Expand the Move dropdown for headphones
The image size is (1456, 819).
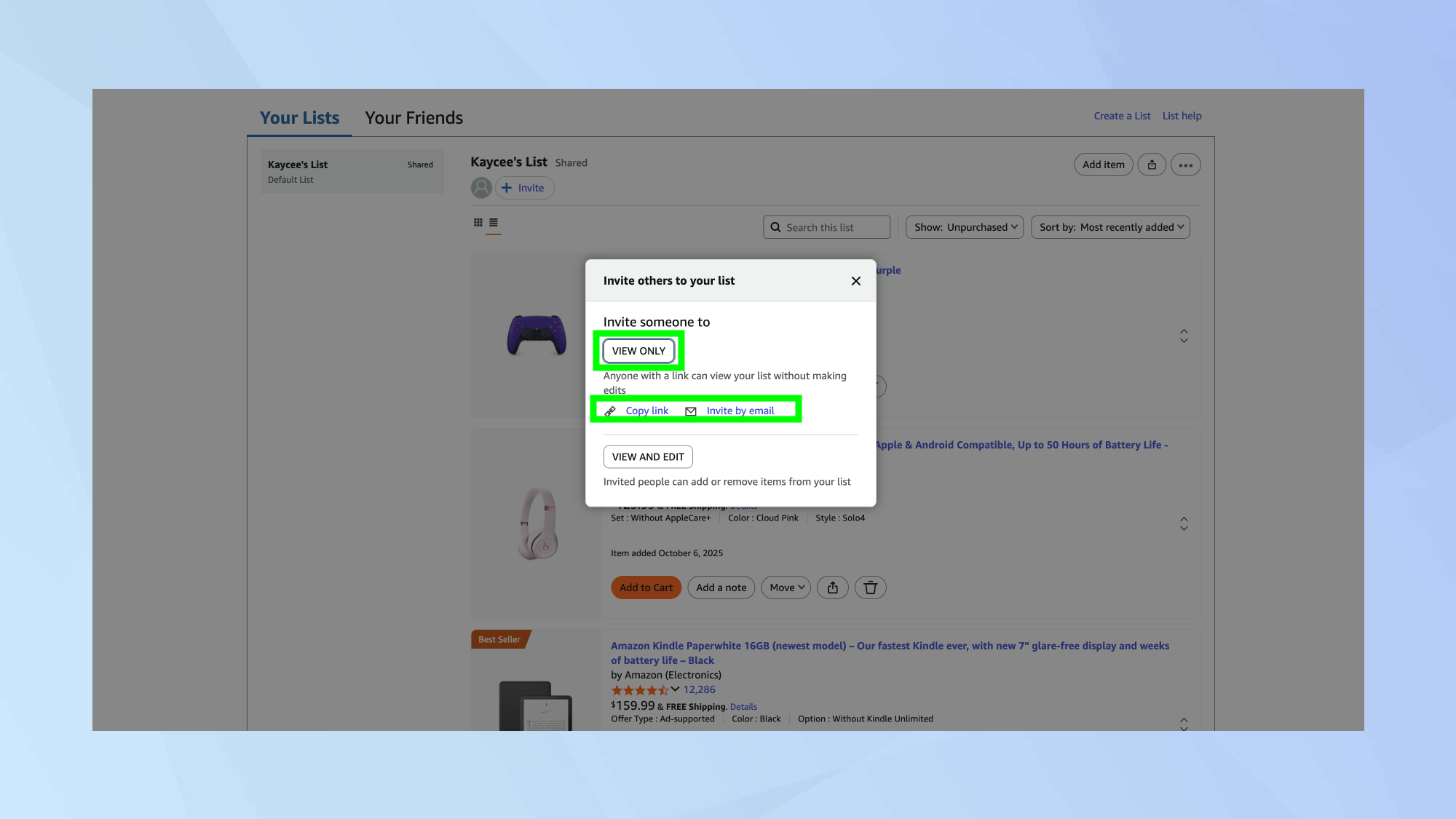coord(786,587)
